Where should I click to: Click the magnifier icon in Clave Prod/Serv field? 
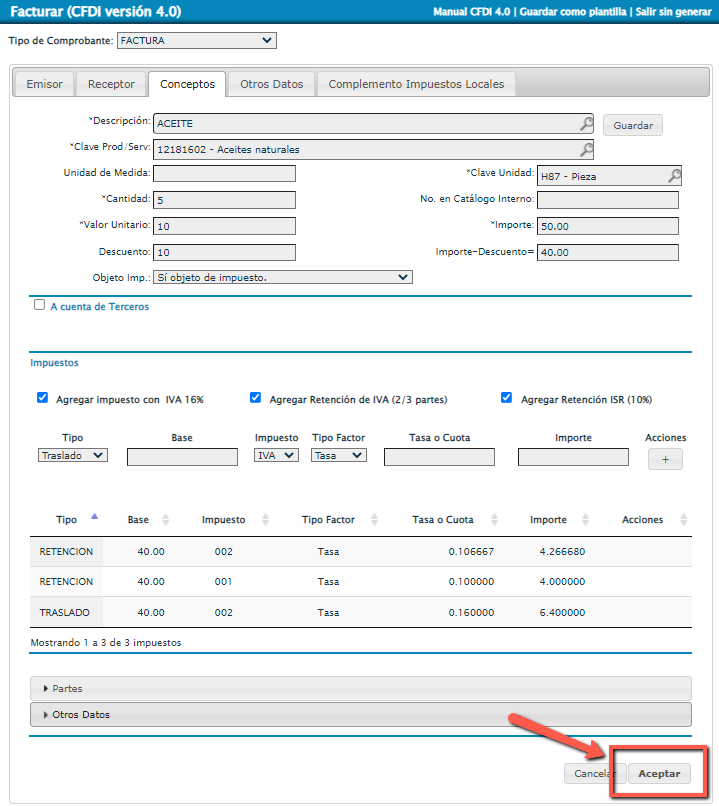point(586,150)
